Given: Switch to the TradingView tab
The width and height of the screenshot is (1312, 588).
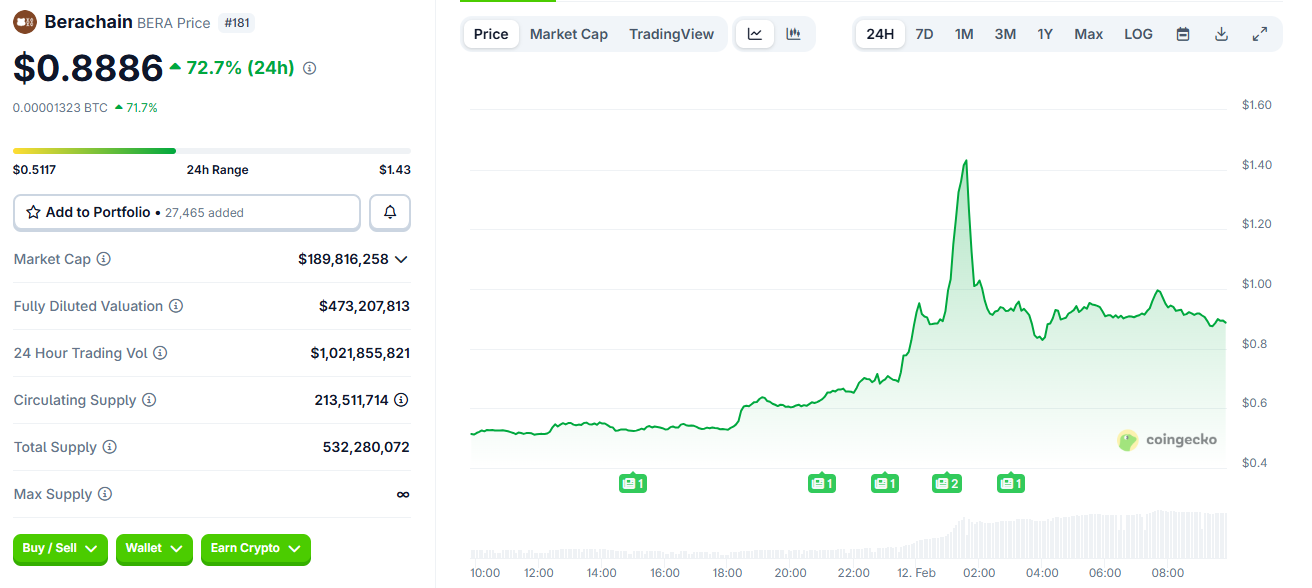Looking at the screenshot, I should pos(671,33).
